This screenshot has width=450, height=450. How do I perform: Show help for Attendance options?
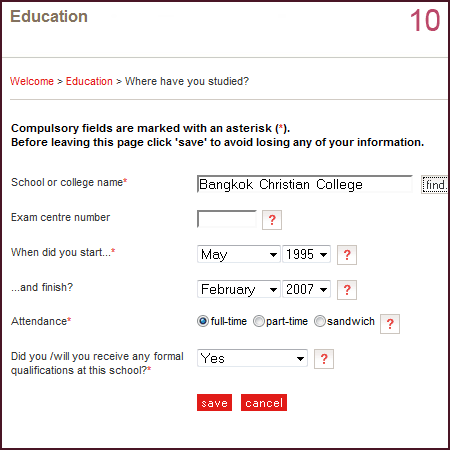coord(390,324)
